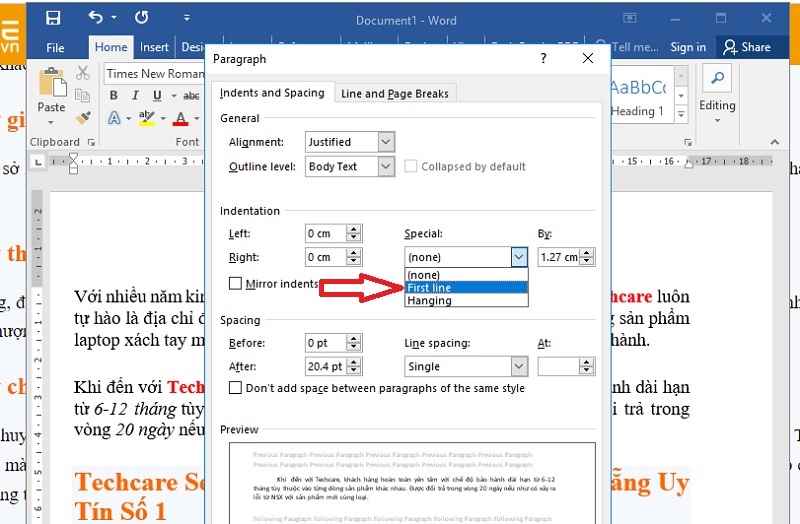800x524 pixels.
Task: Open Clipboard pane launcher
Action: pos(91,142)
